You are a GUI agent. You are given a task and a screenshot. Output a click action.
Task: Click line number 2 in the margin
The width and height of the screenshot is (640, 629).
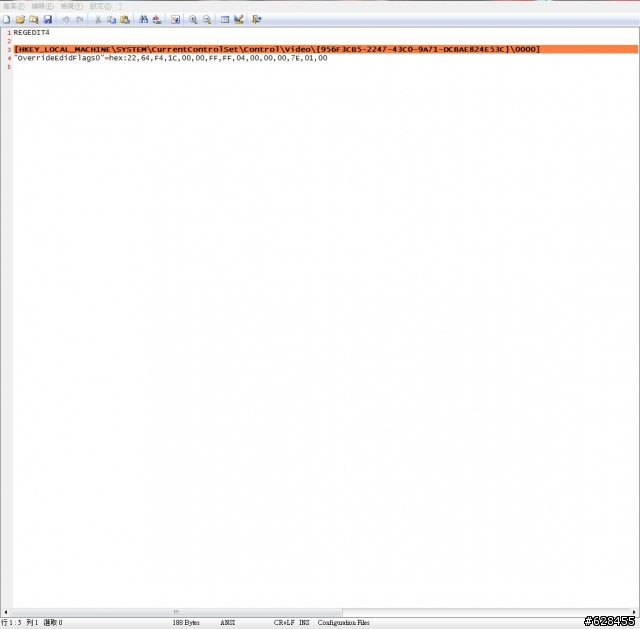(x=9, y=41)
